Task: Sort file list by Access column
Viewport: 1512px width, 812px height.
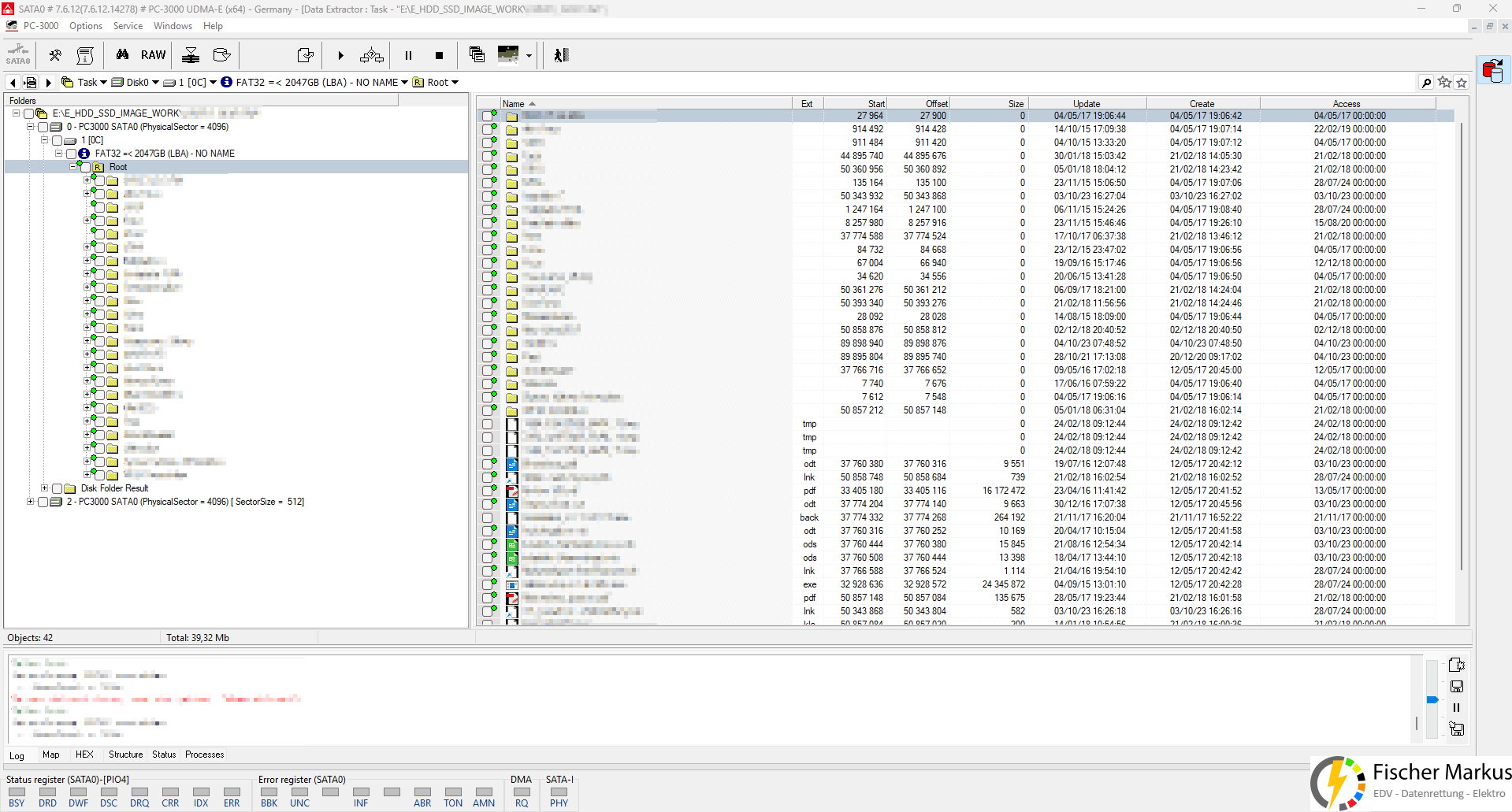Action: click(1347, 103)
